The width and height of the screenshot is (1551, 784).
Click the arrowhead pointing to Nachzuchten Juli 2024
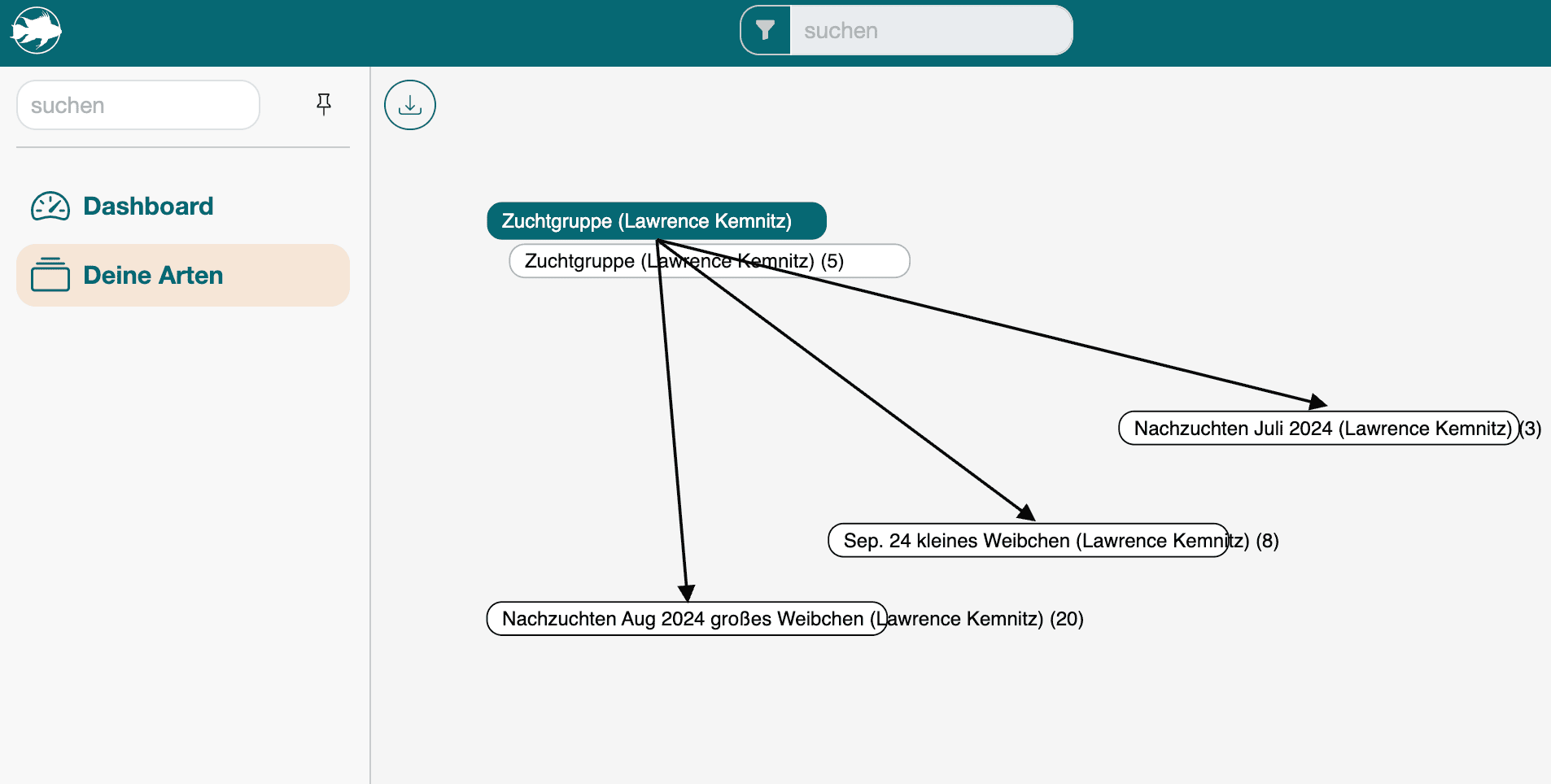[x=1318, y=402]
